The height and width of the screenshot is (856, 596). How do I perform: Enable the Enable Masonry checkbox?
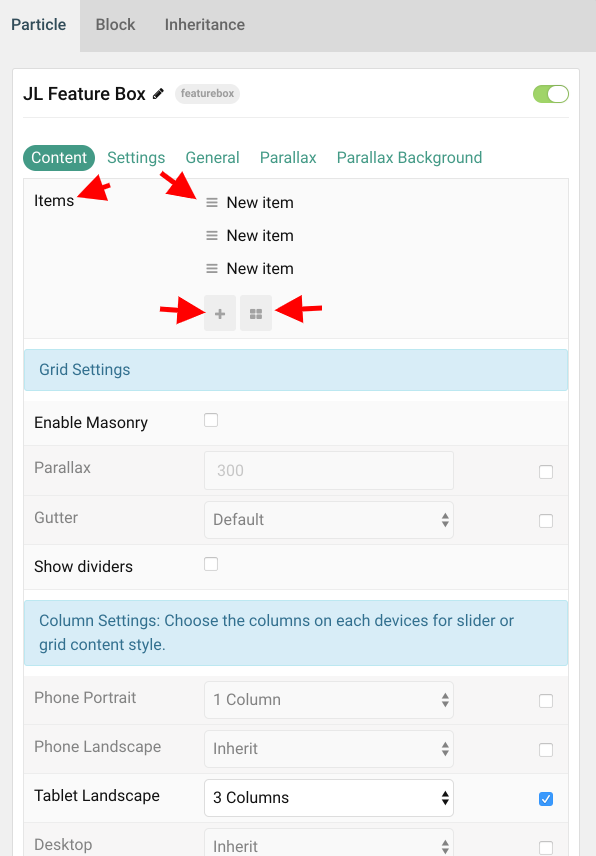(211, 420)
